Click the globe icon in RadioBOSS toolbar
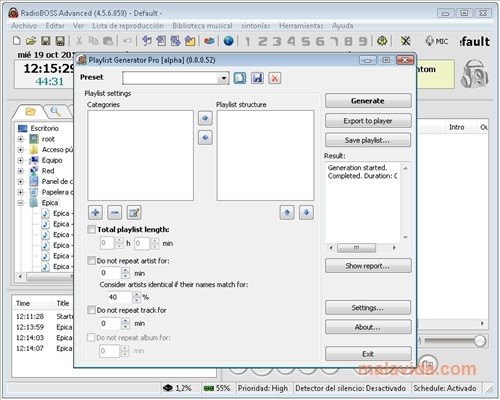Image resolution: width=500 pixels, height=400 pixels. [228, 41]
